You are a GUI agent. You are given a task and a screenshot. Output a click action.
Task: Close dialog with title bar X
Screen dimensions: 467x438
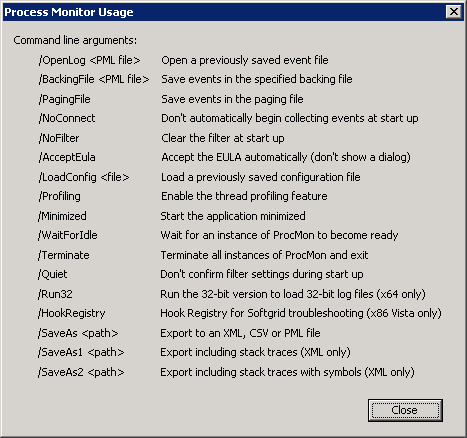point(454,12)
